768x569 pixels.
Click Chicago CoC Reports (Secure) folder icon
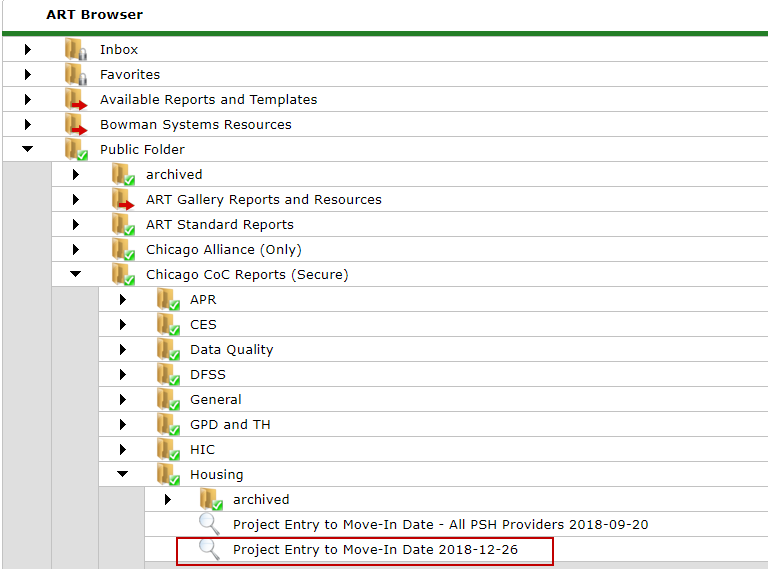click(123, 274)
